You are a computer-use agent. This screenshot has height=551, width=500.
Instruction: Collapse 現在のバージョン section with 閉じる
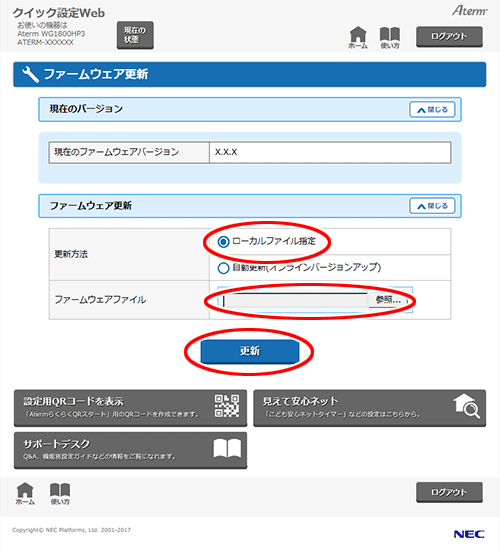tap(432, 110)
